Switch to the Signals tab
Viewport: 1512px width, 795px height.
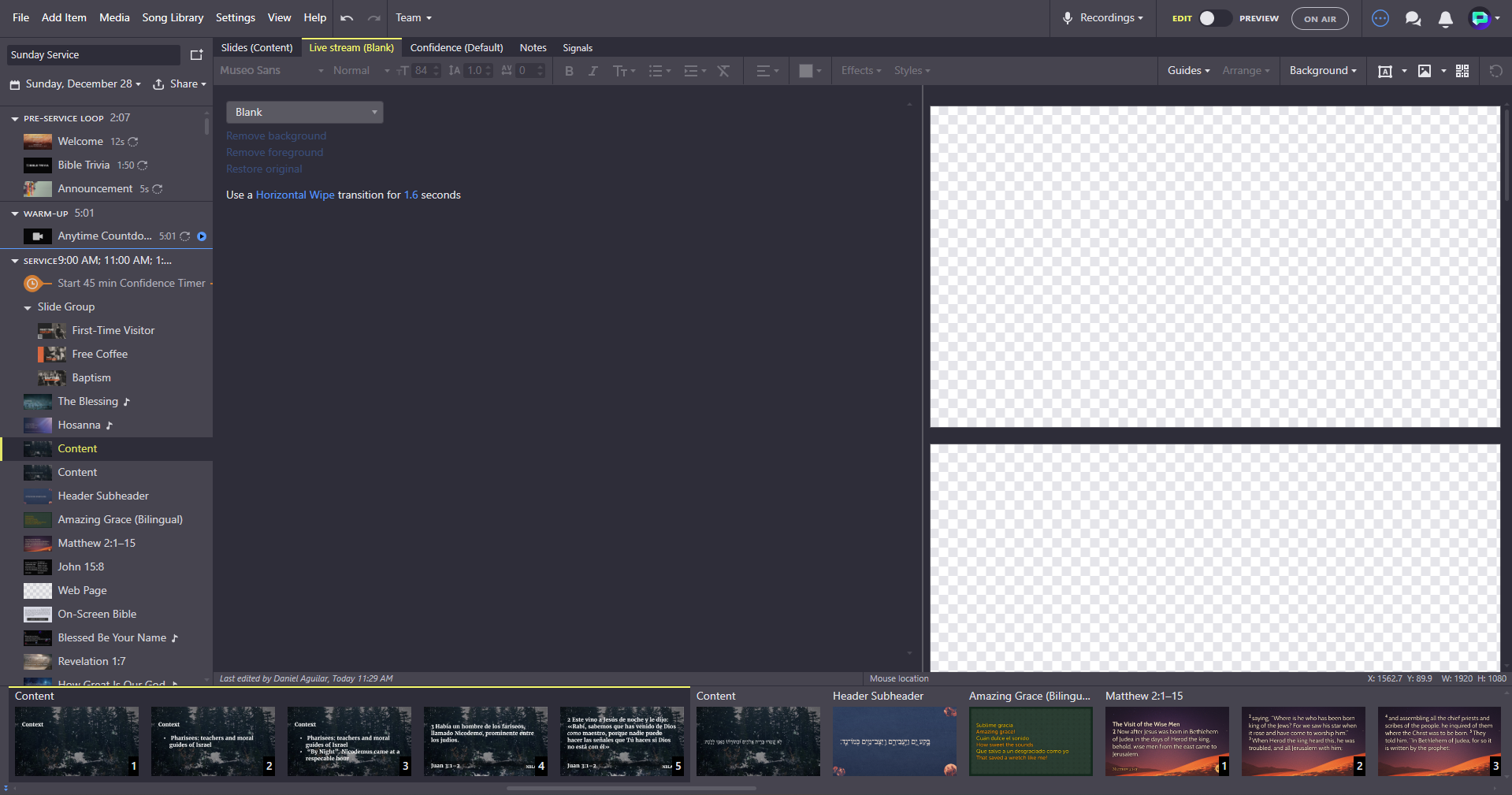pyautogui.click(x=578, y=48)
